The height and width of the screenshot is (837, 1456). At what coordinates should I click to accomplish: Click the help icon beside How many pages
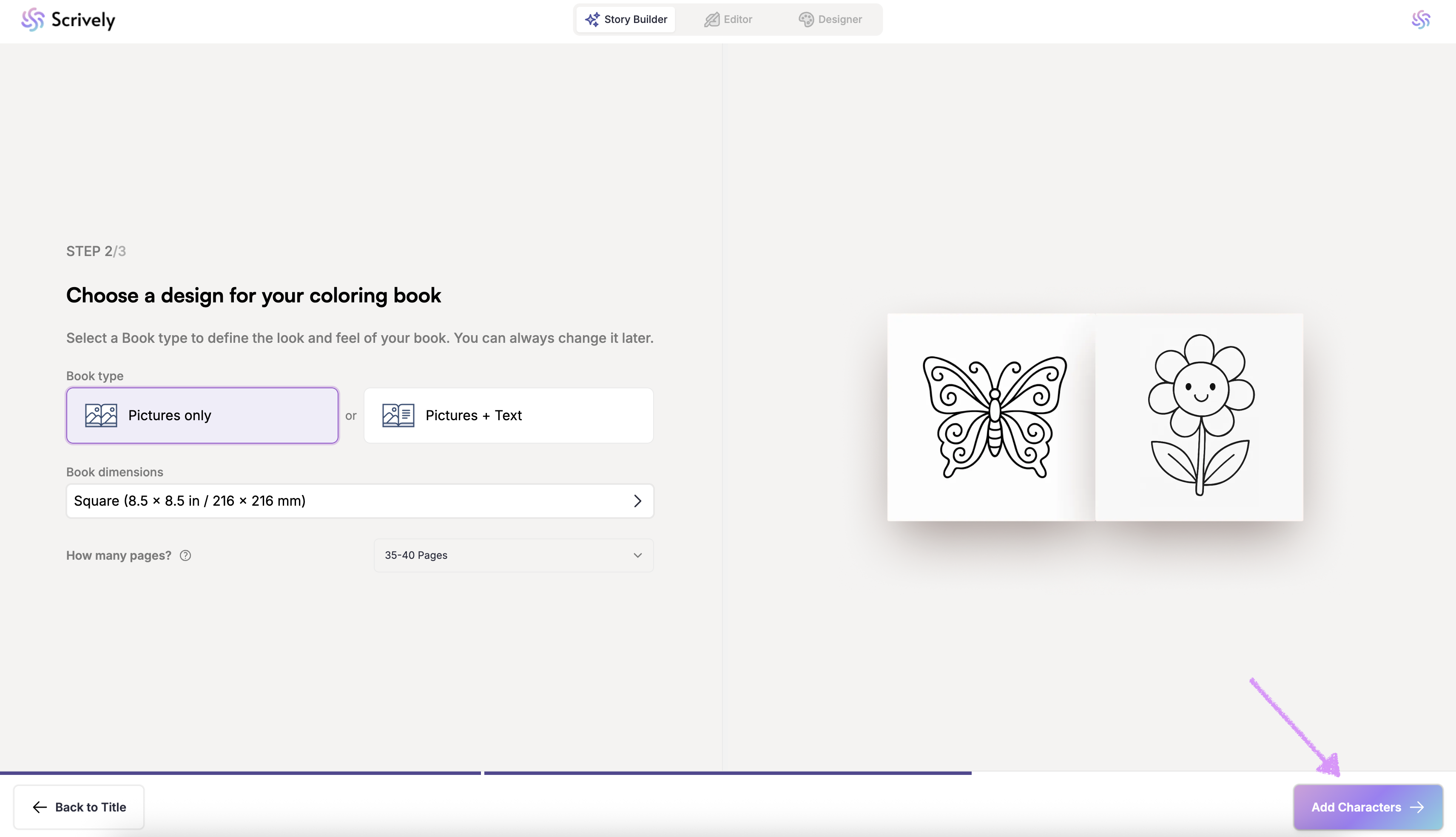[185, 555]
